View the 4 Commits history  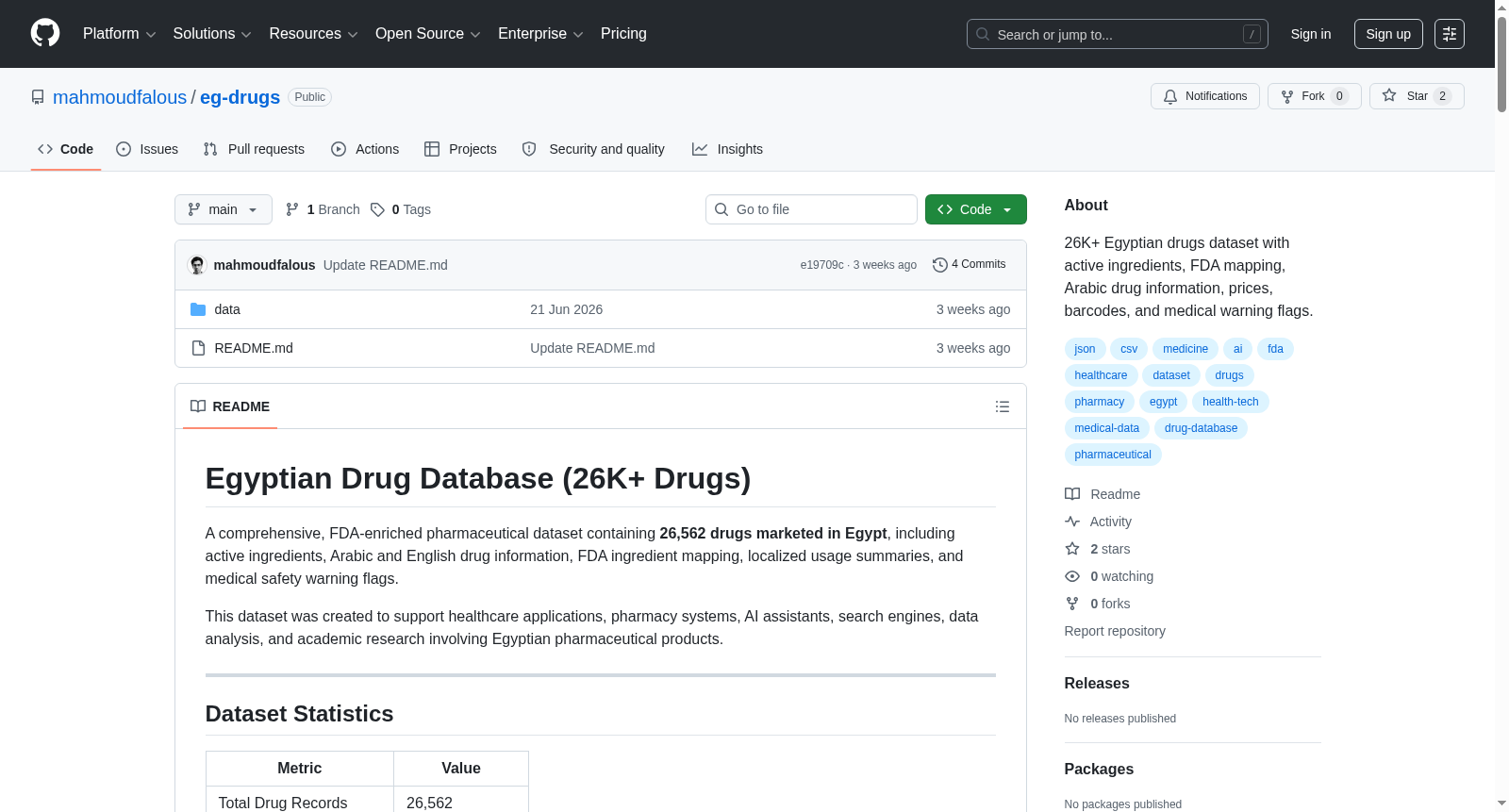[x=970, y=265]
